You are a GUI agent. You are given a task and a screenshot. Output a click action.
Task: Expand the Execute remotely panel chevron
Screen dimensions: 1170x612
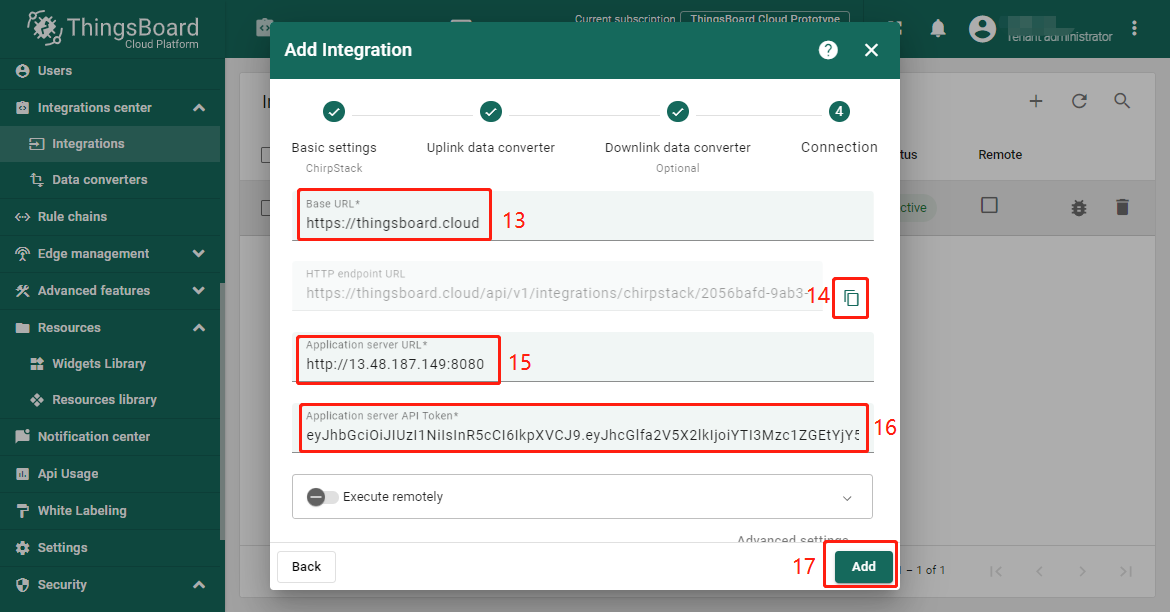(x=847, y=498)
